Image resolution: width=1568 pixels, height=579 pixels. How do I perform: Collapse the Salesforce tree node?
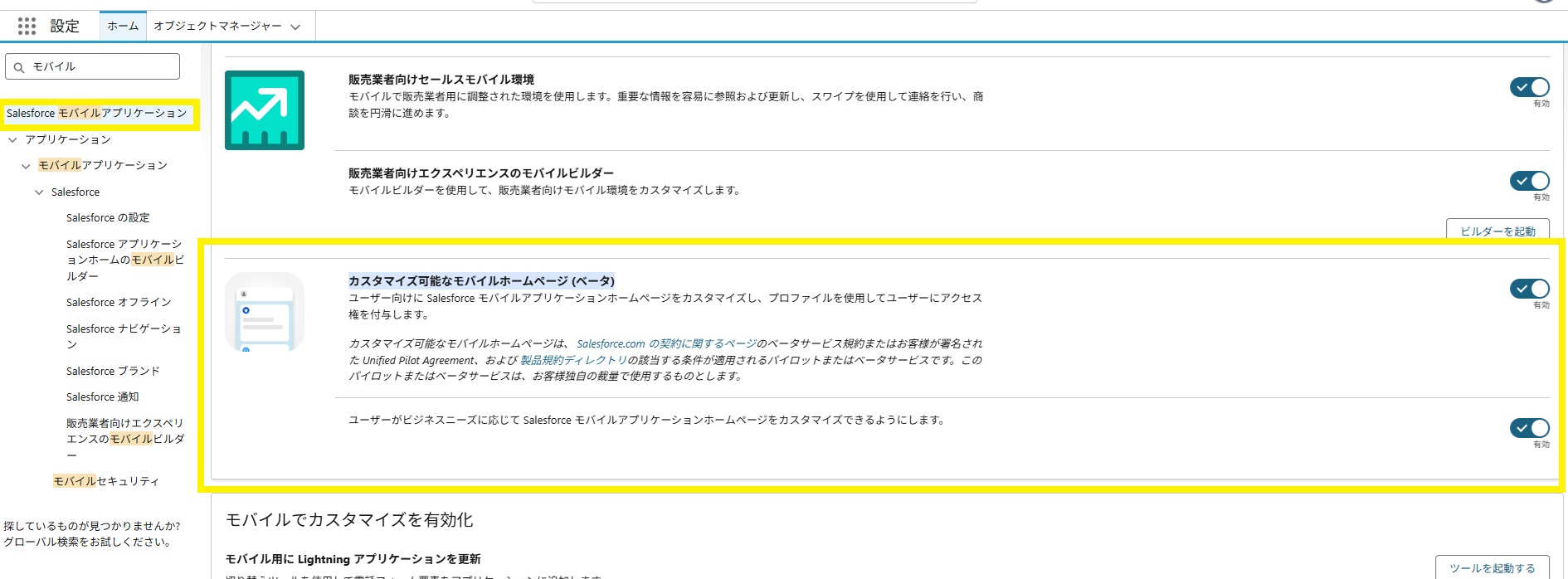pos(39,192)
